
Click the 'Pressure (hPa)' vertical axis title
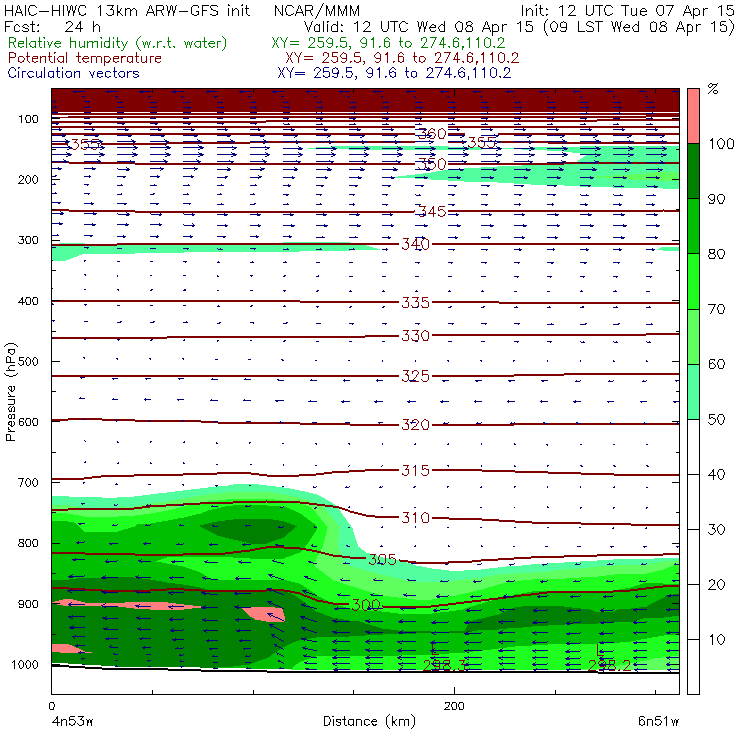tap(10, 392)
